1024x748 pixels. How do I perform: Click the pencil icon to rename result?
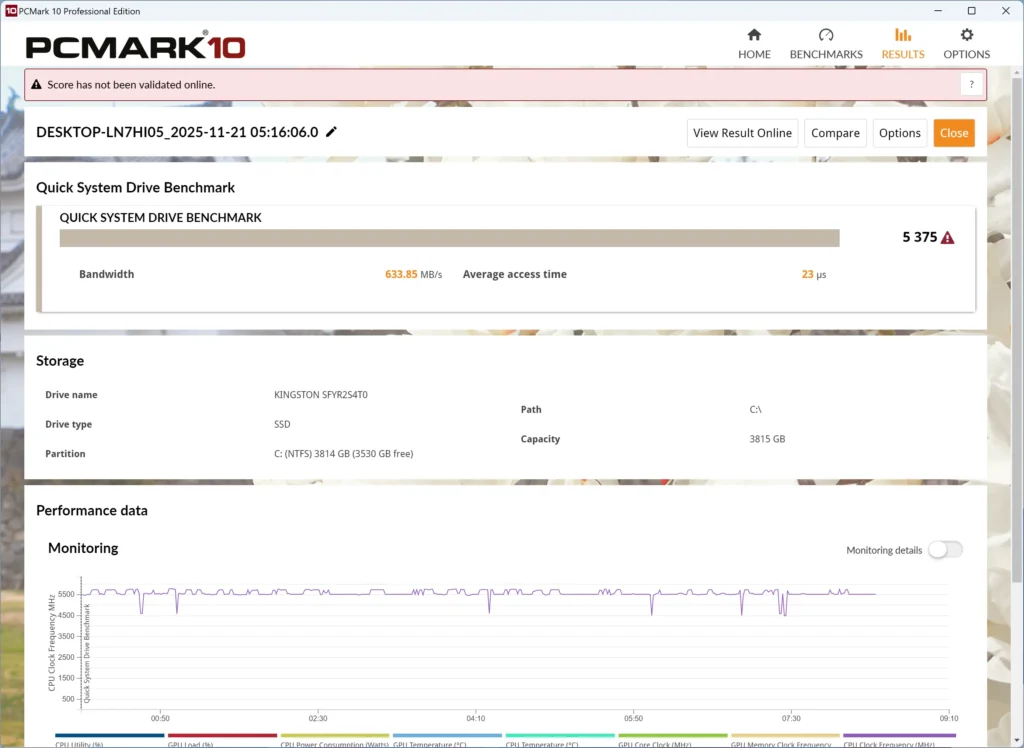click(x=332, y=132)
